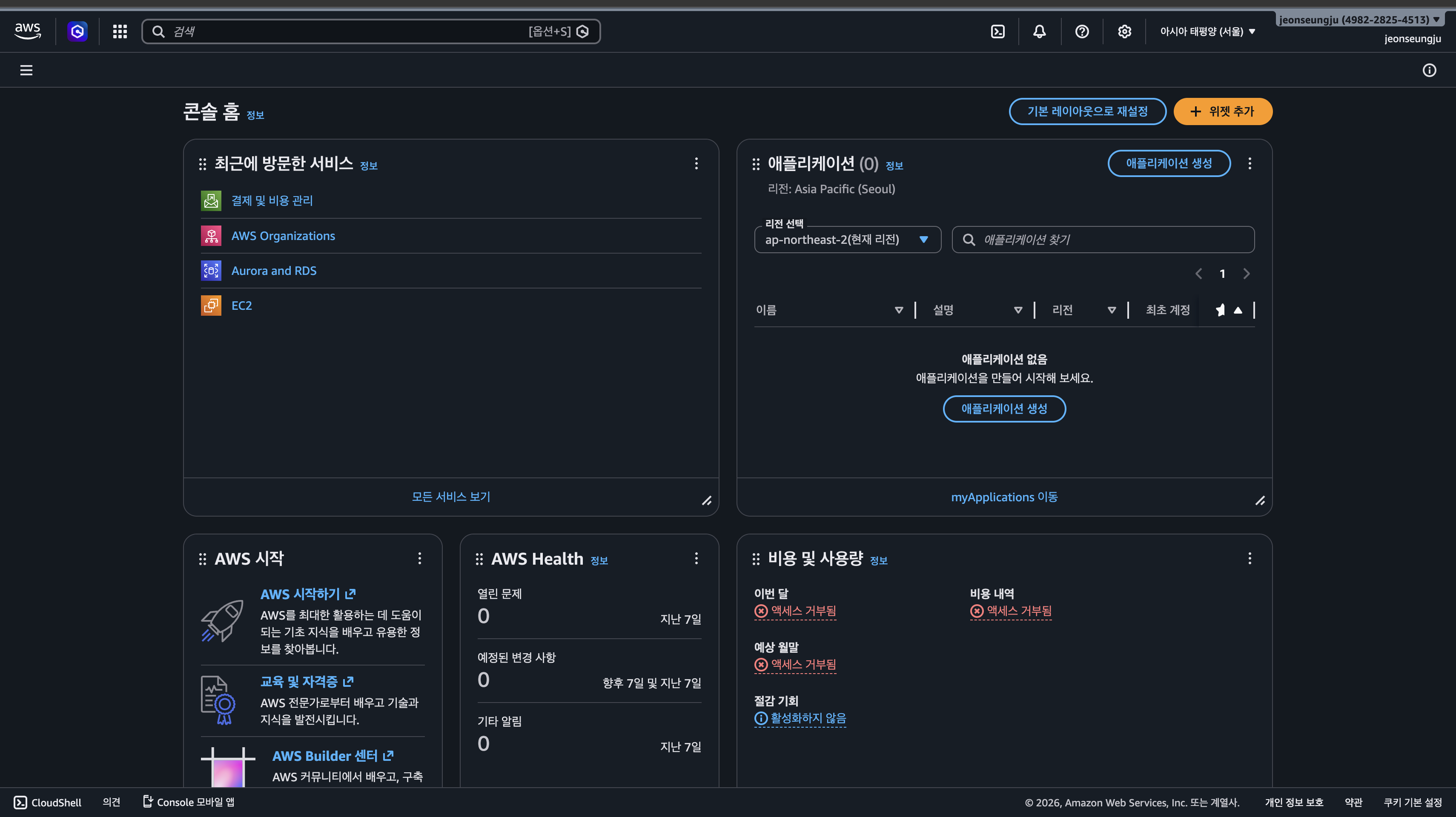Open the 최근에 방문한 서비스 widget options menu
The height and width of the screenshot is (817, 1456).
click(x=696, y=163)
